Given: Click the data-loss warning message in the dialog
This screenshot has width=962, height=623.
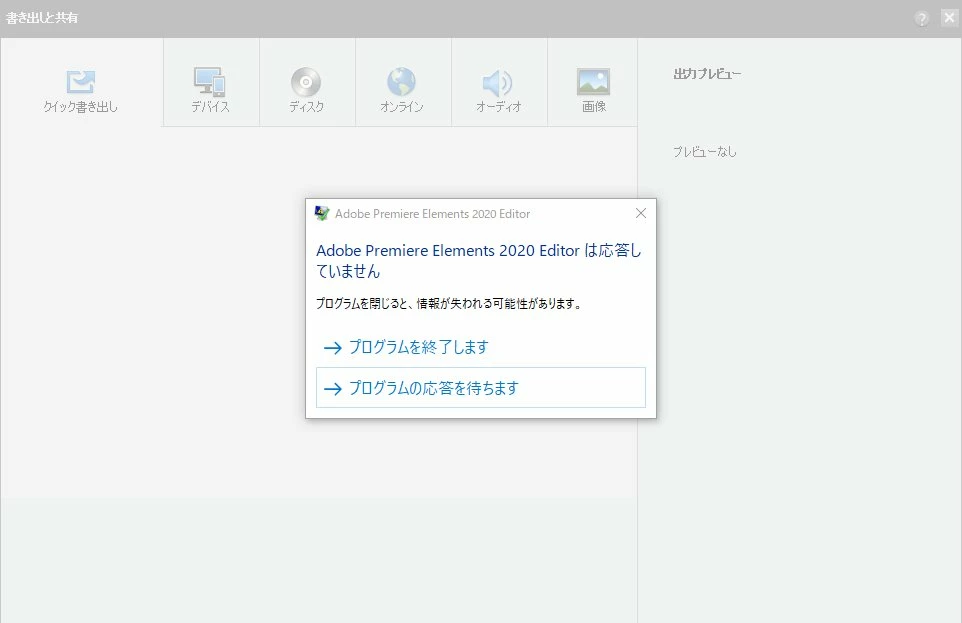Looking at the screenshot, I should tap(448, 303).
